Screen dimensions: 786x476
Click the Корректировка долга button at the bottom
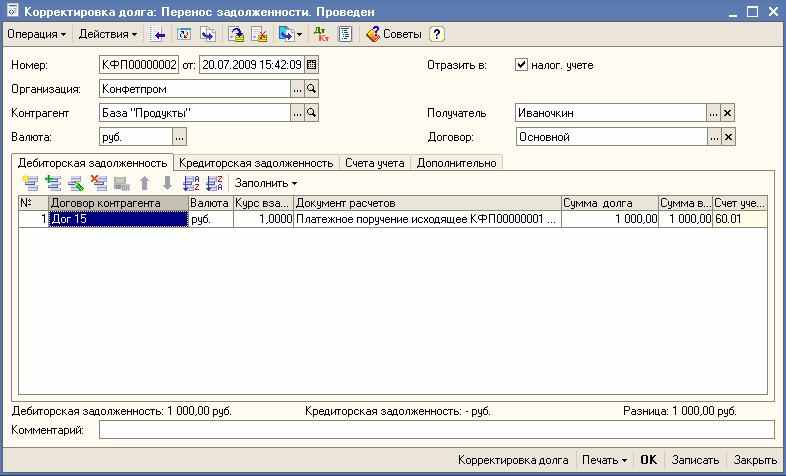(x=513, y=459)
